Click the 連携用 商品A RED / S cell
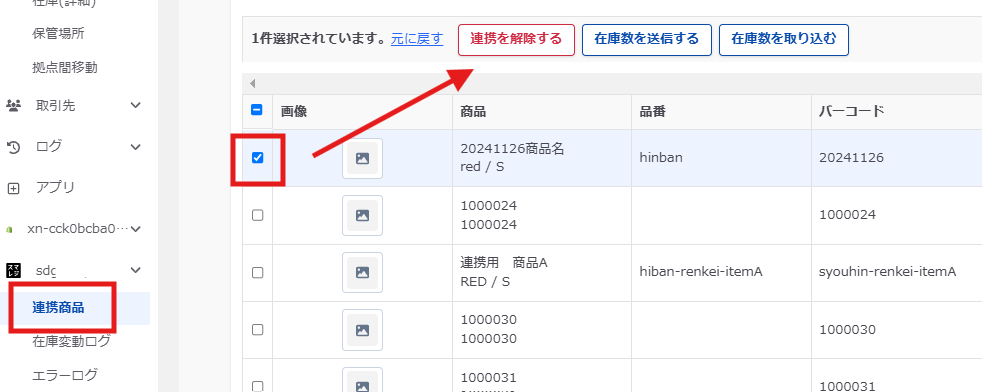Viewport: 982px width, 392px height. (x=542, y=272)
